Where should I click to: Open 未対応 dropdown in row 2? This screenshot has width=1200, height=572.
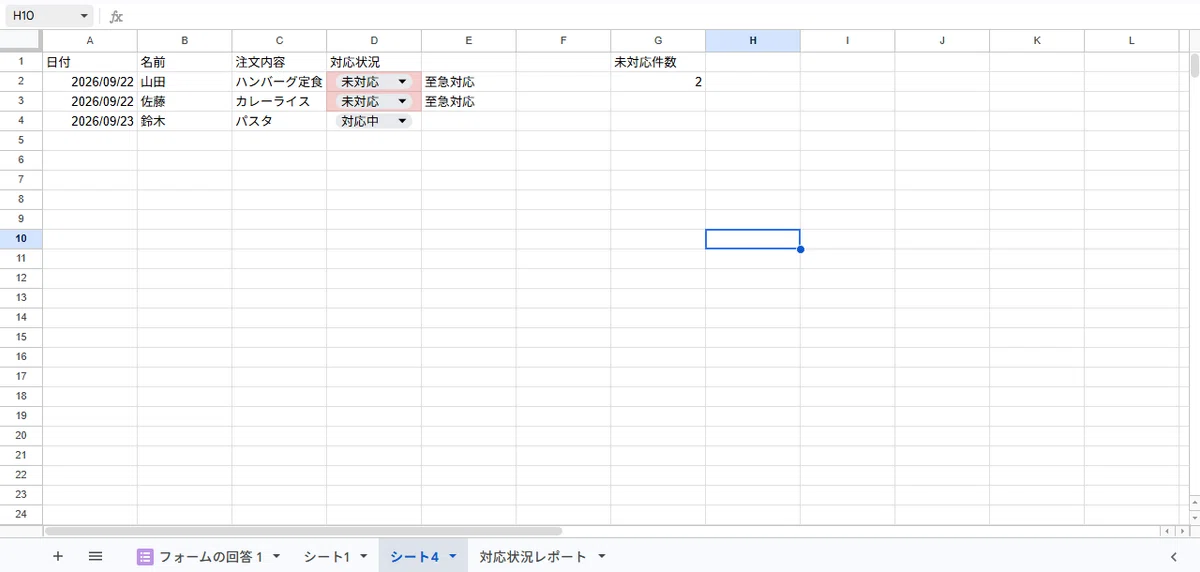(x=402, y=82)
